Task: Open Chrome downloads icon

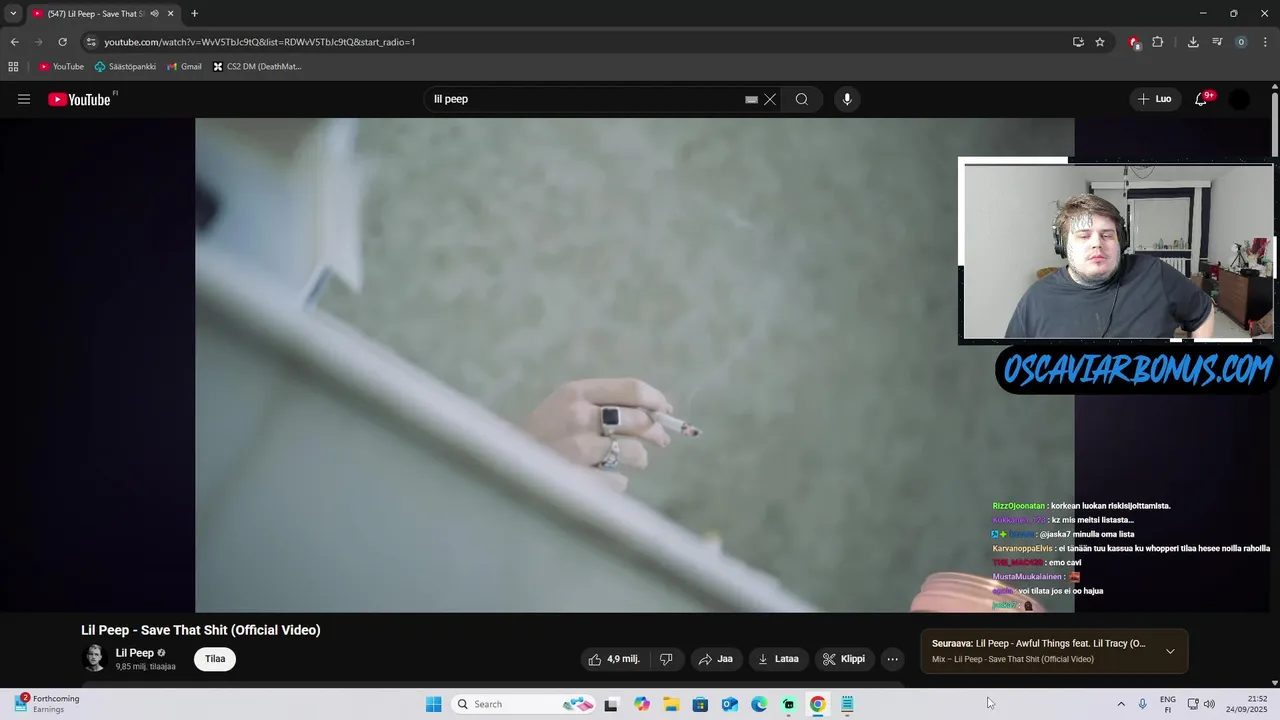Action: tap(1193, 42)
